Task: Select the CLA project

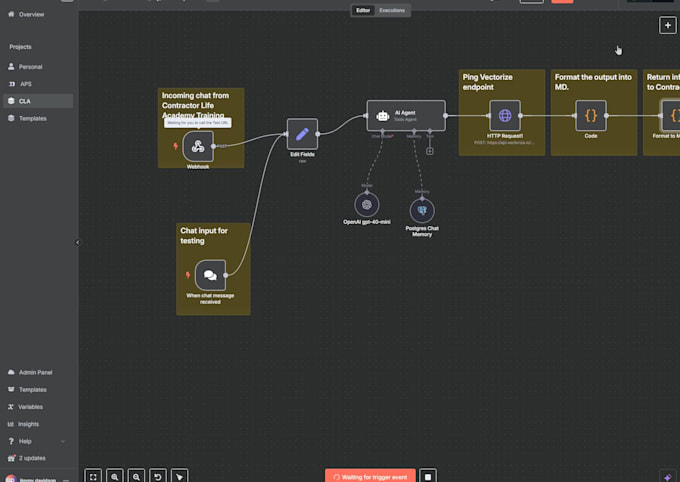Action: [38, 101]
